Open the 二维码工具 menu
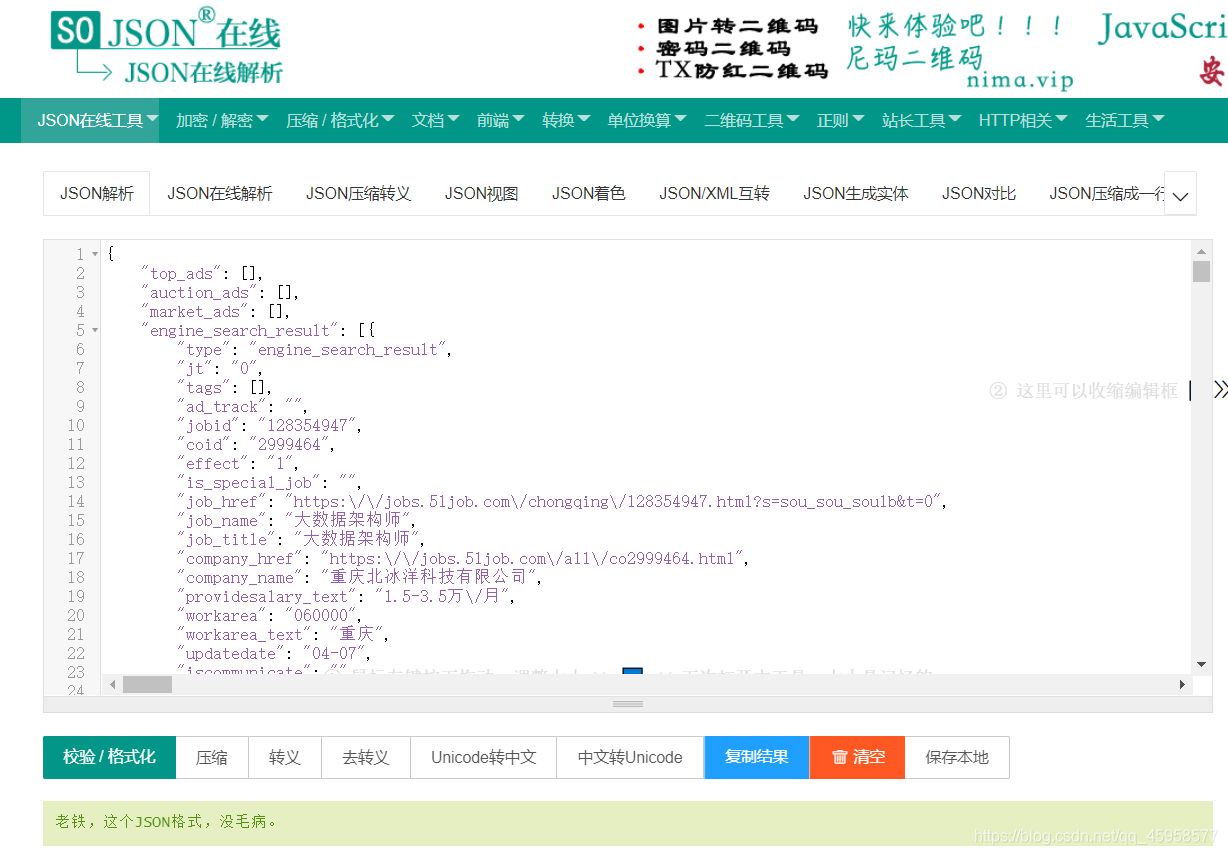1228x855 pixels. tap(752, 120)
